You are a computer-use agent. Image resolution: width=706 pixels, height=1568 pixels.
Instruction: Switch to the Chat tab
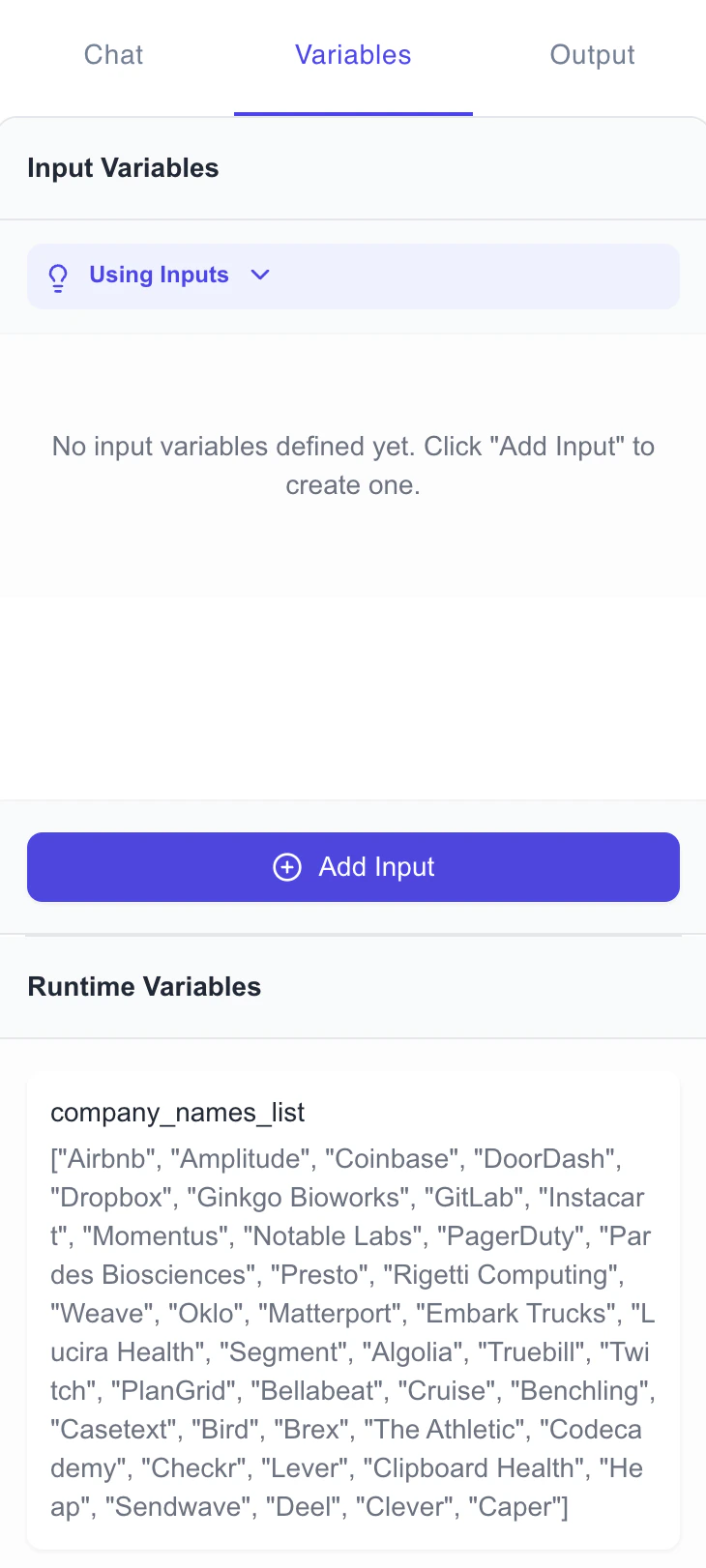point(113,55)
